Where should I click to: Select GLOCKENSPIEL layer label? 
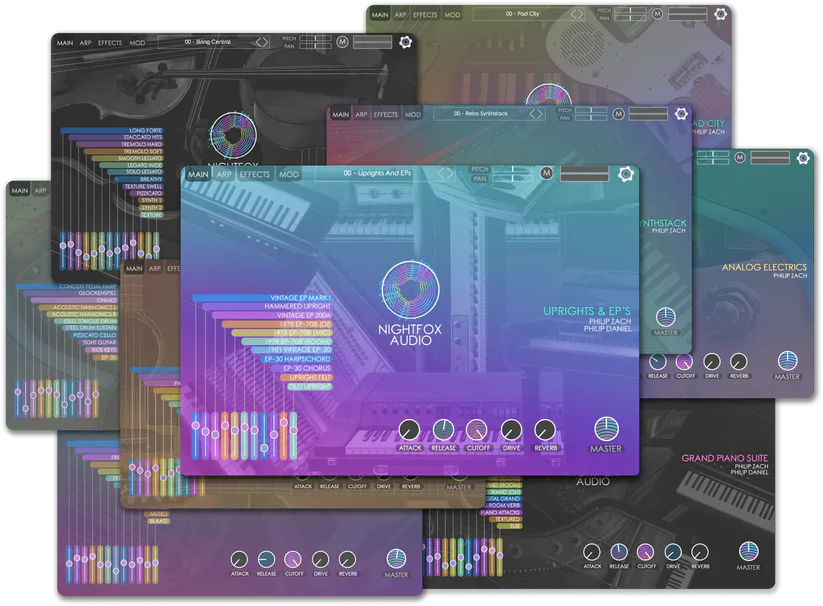tap(98, 293)
